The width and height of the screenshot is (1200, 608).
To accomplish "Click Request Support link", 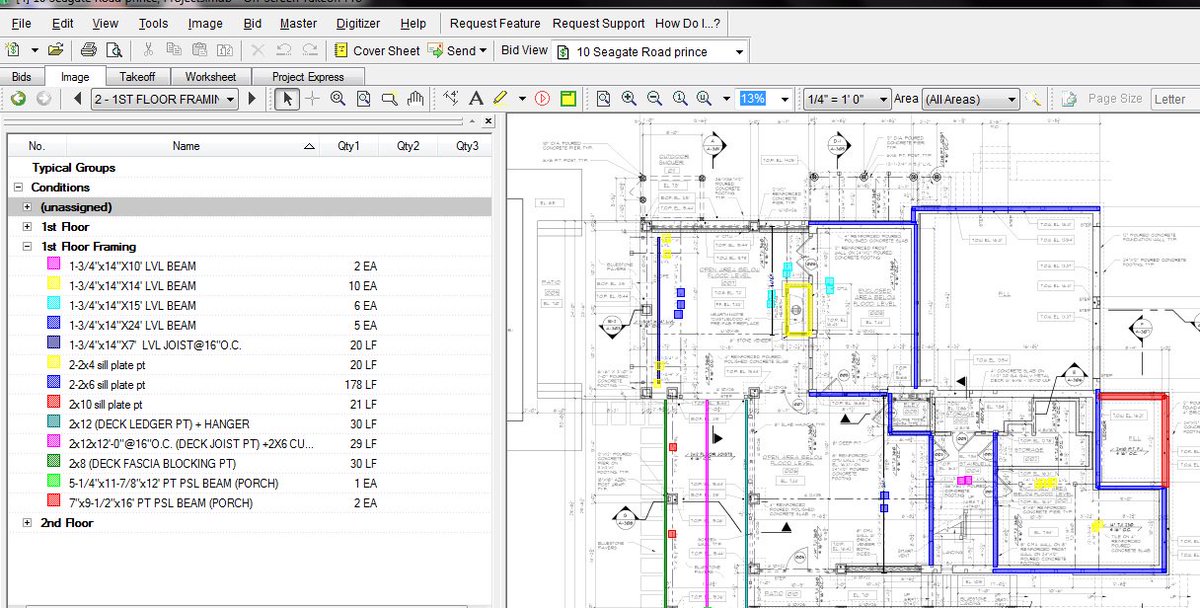I will pyautogui.click(x=598, y=23).
